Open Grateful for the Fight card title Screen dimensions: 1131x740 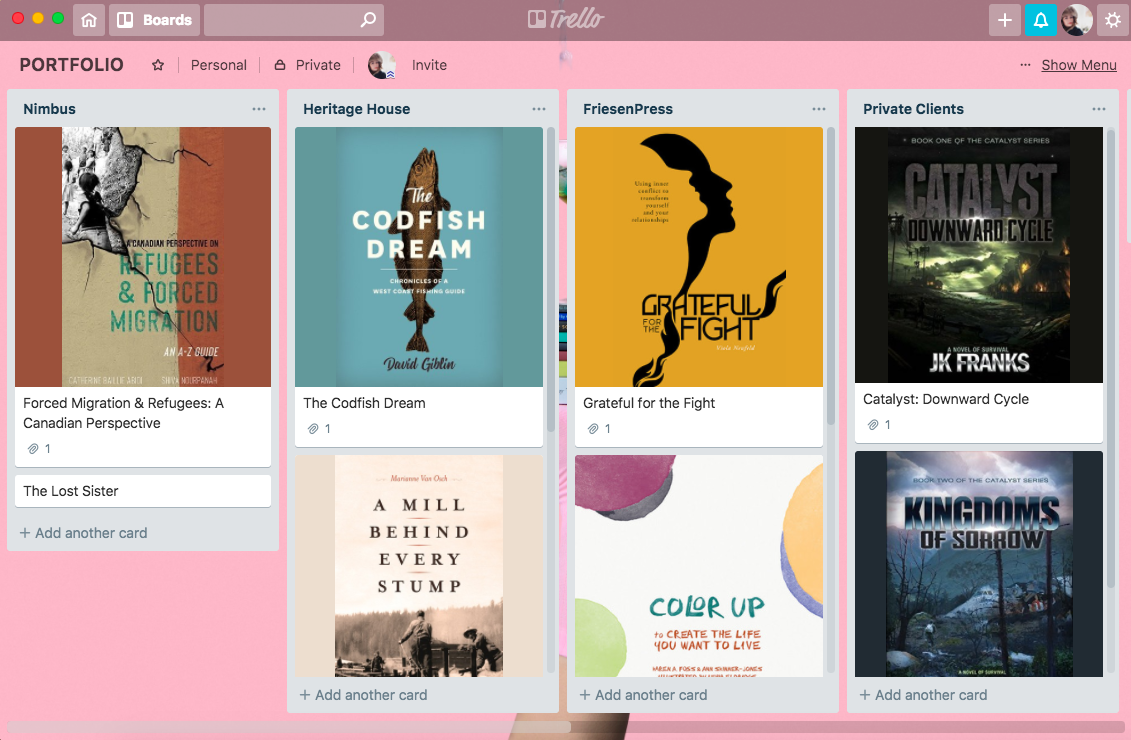click(649, 403)
